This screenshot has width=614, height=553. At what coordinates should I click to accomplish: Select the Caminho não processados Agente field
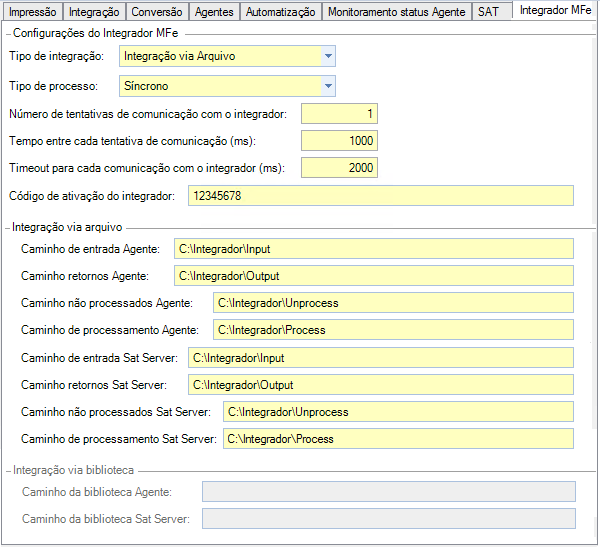click(x=393, y=302)
